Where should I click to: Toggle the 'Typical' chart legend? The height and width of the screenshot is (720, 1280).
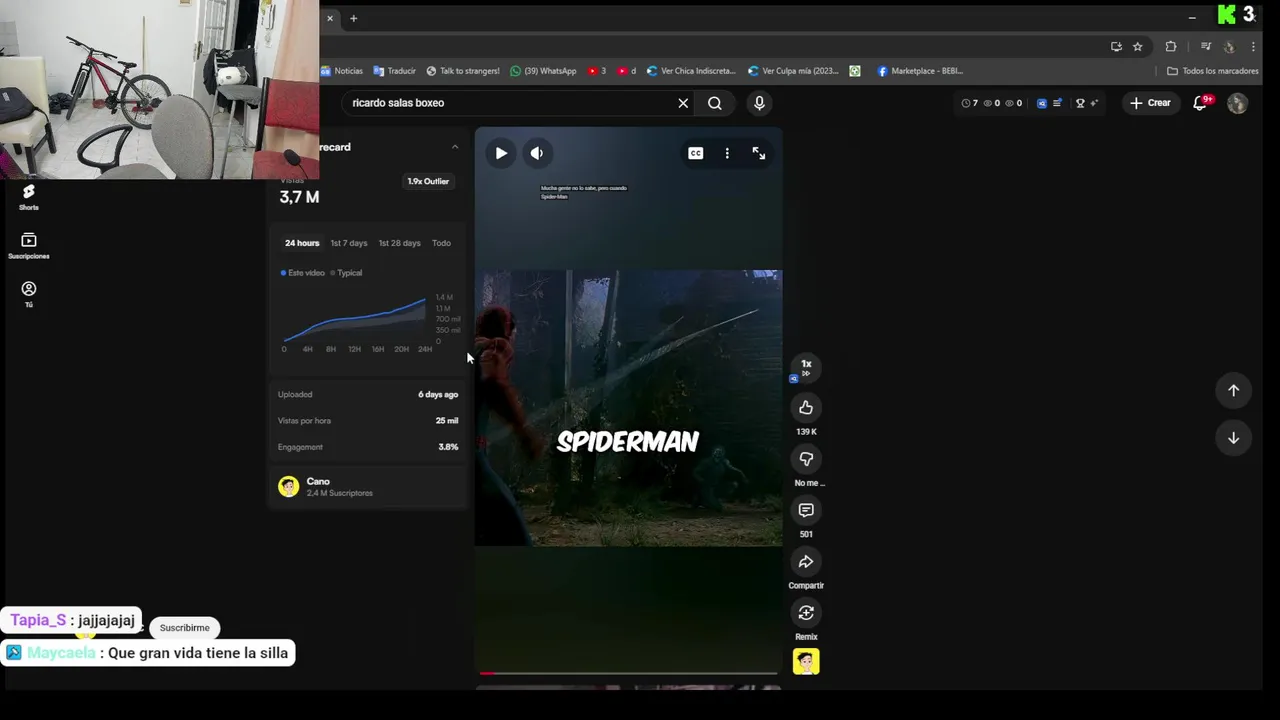tap(346, 273)
